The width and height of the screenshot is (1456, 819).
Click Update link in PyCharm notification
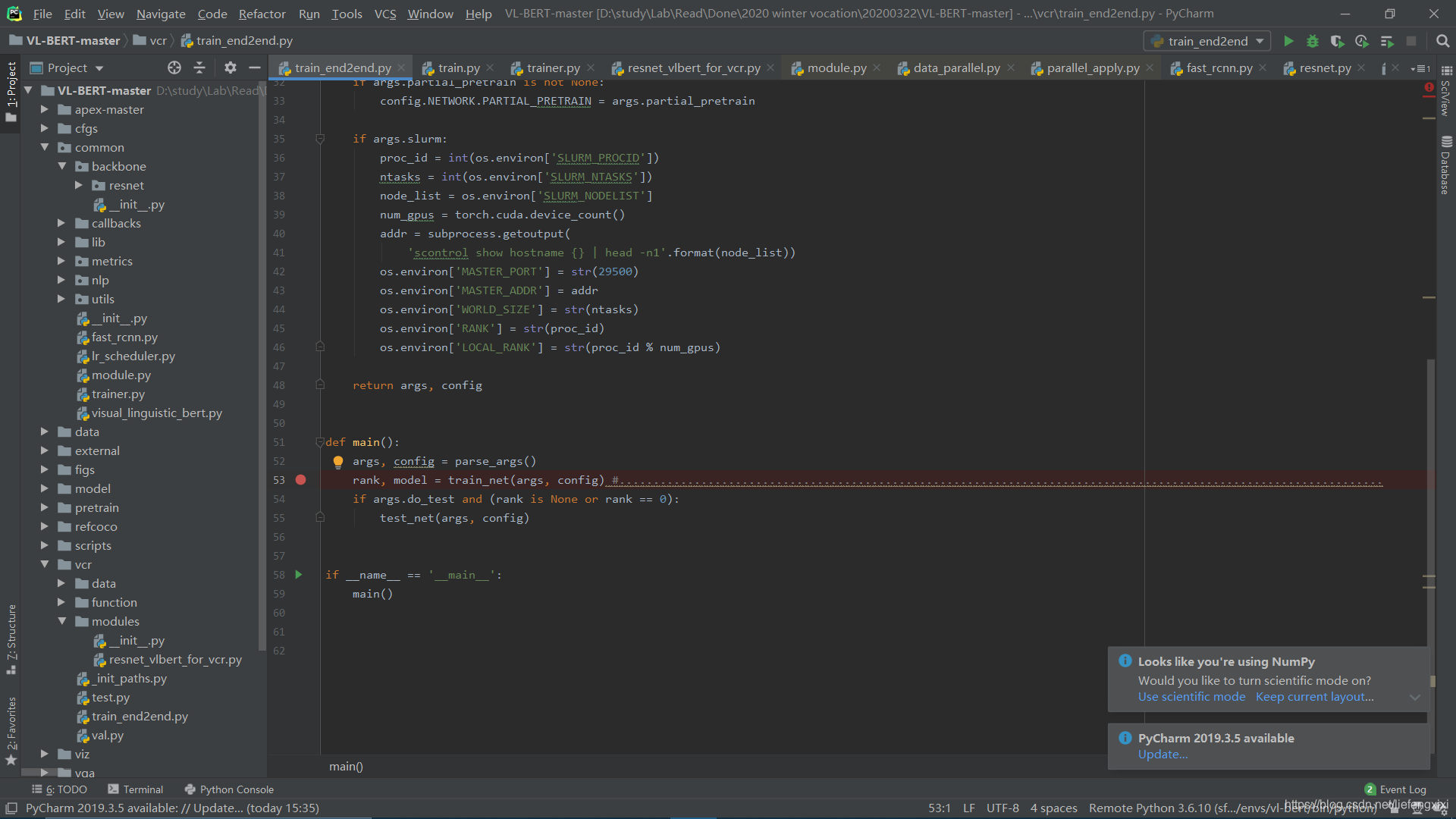(1163, 755)
